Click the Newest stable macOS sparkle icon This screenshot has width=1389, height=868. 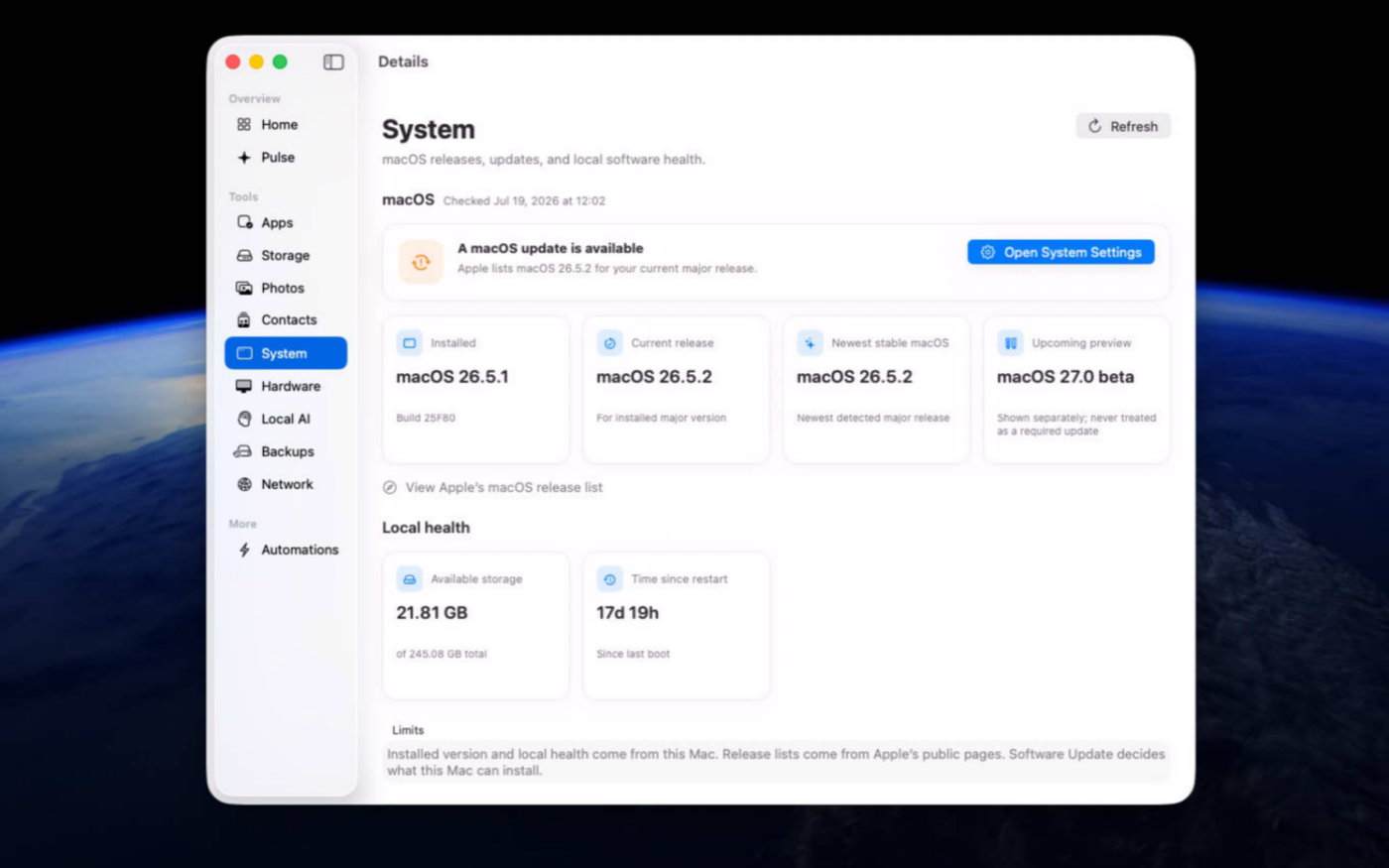click(810, 343)
